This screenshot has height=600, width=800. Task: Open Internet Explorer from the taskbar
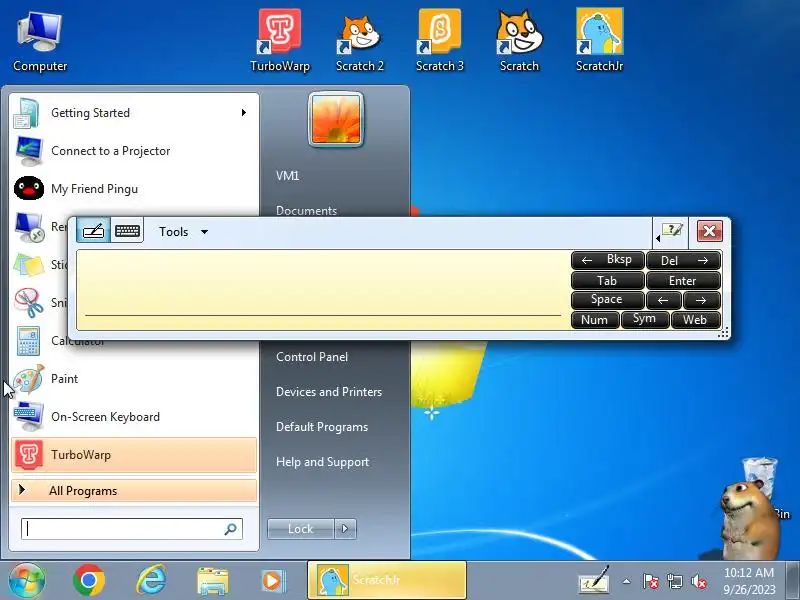click(151, 581)
